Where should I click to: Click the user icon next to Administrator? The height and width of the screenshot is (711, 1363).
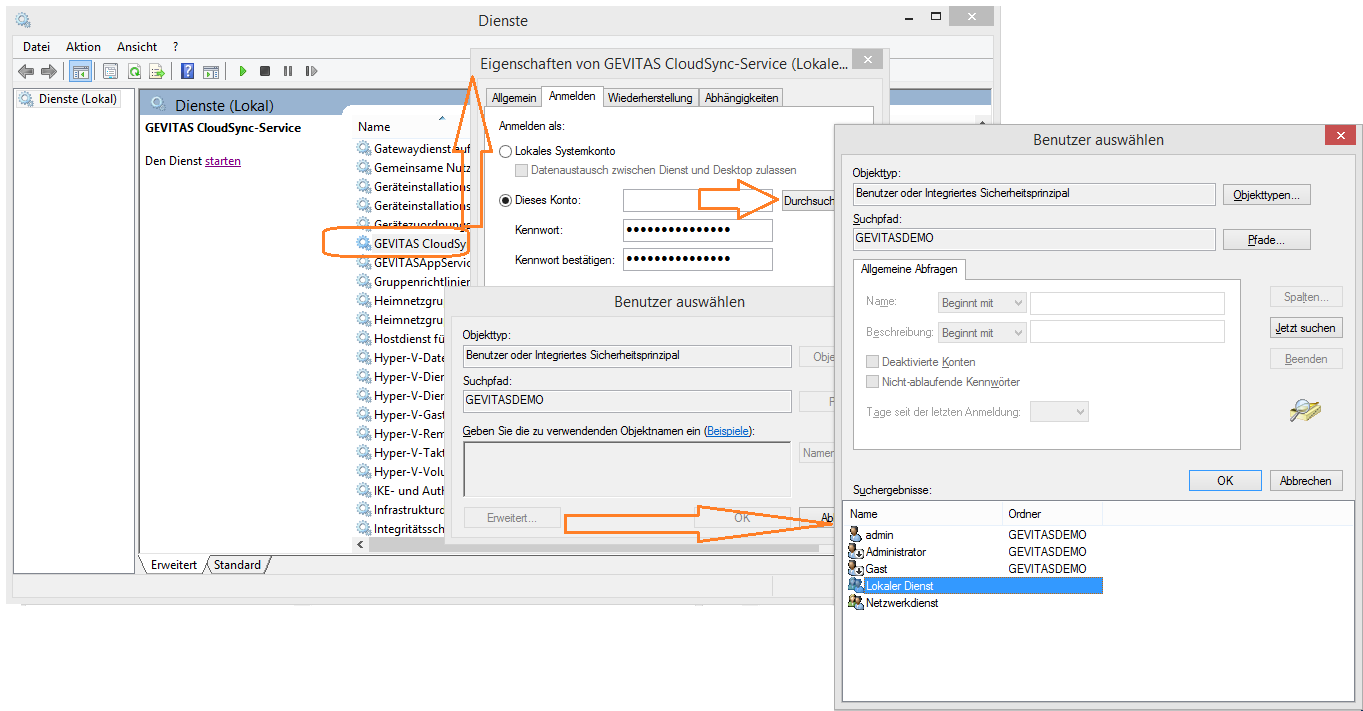click(856, 552)
